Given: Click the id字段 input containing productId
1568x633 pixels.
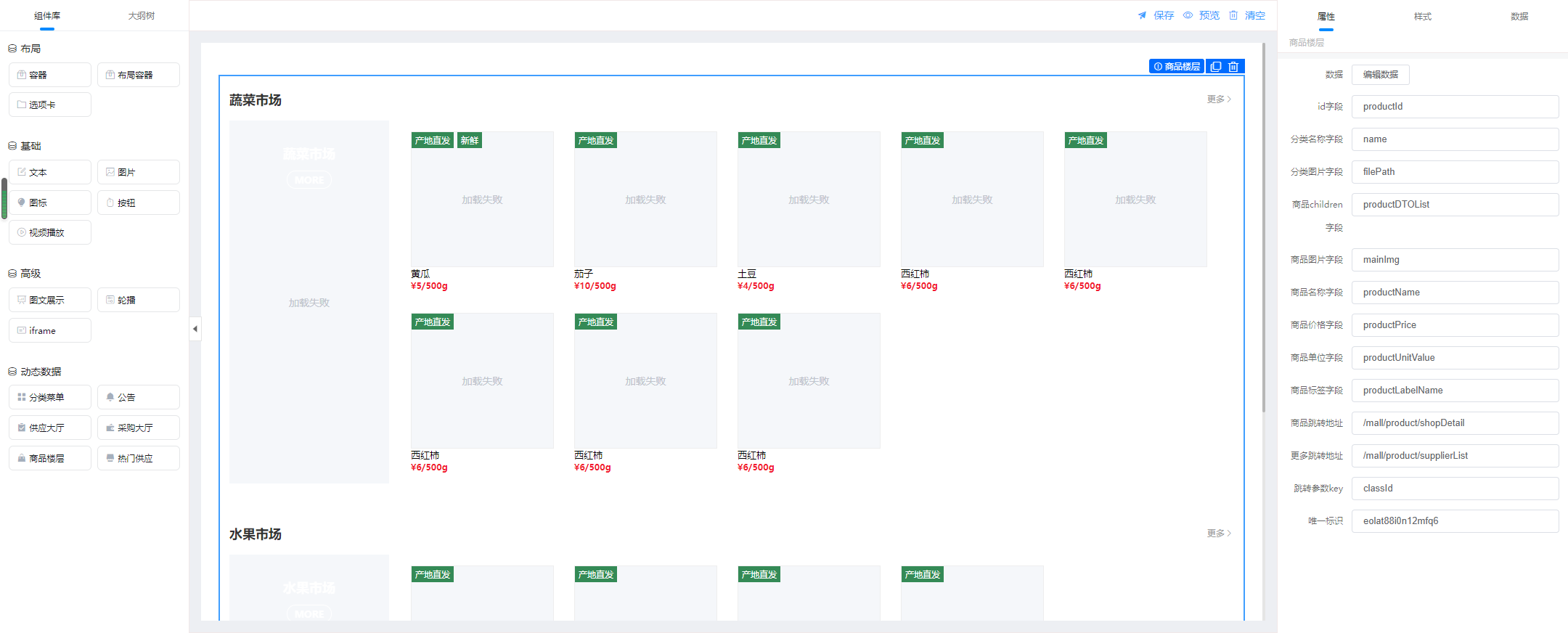Looking at the screenshot, I should click(x=1455, y=107).
